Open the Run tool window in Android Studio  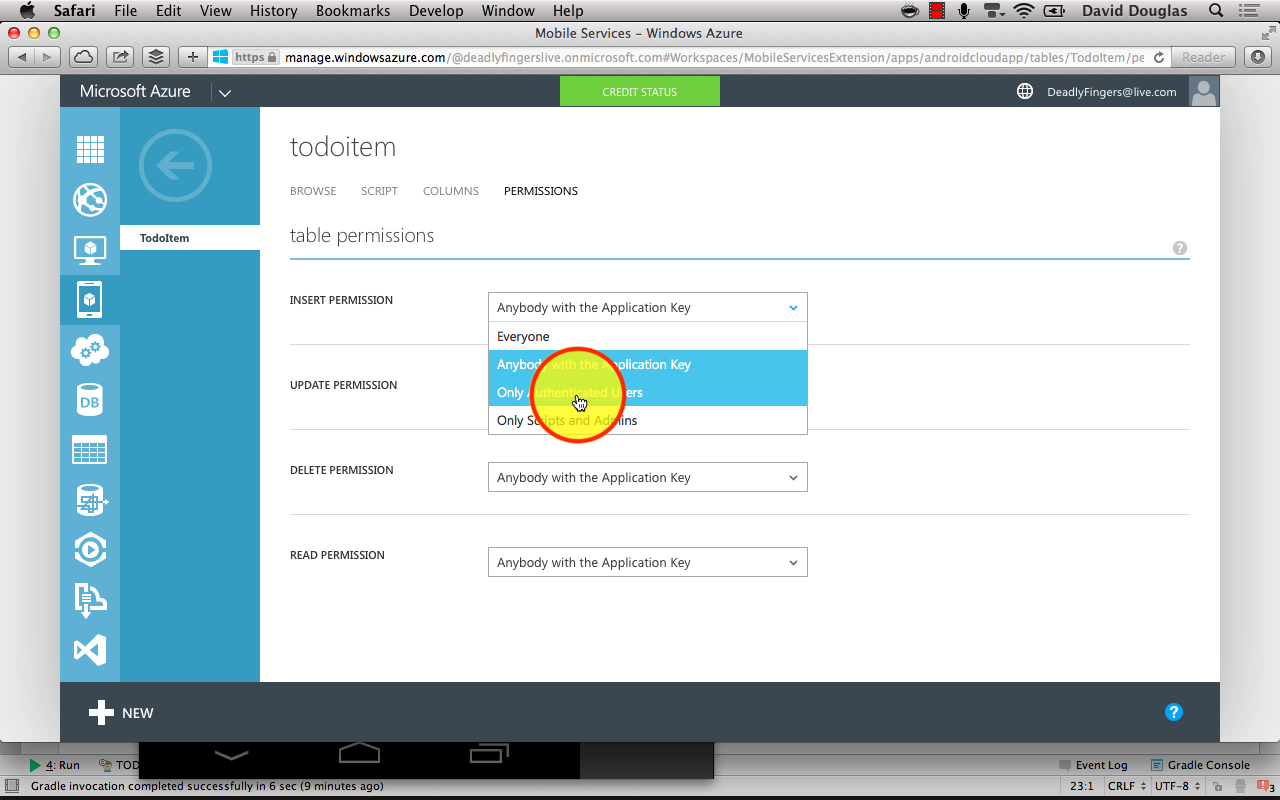click(54, 765)
